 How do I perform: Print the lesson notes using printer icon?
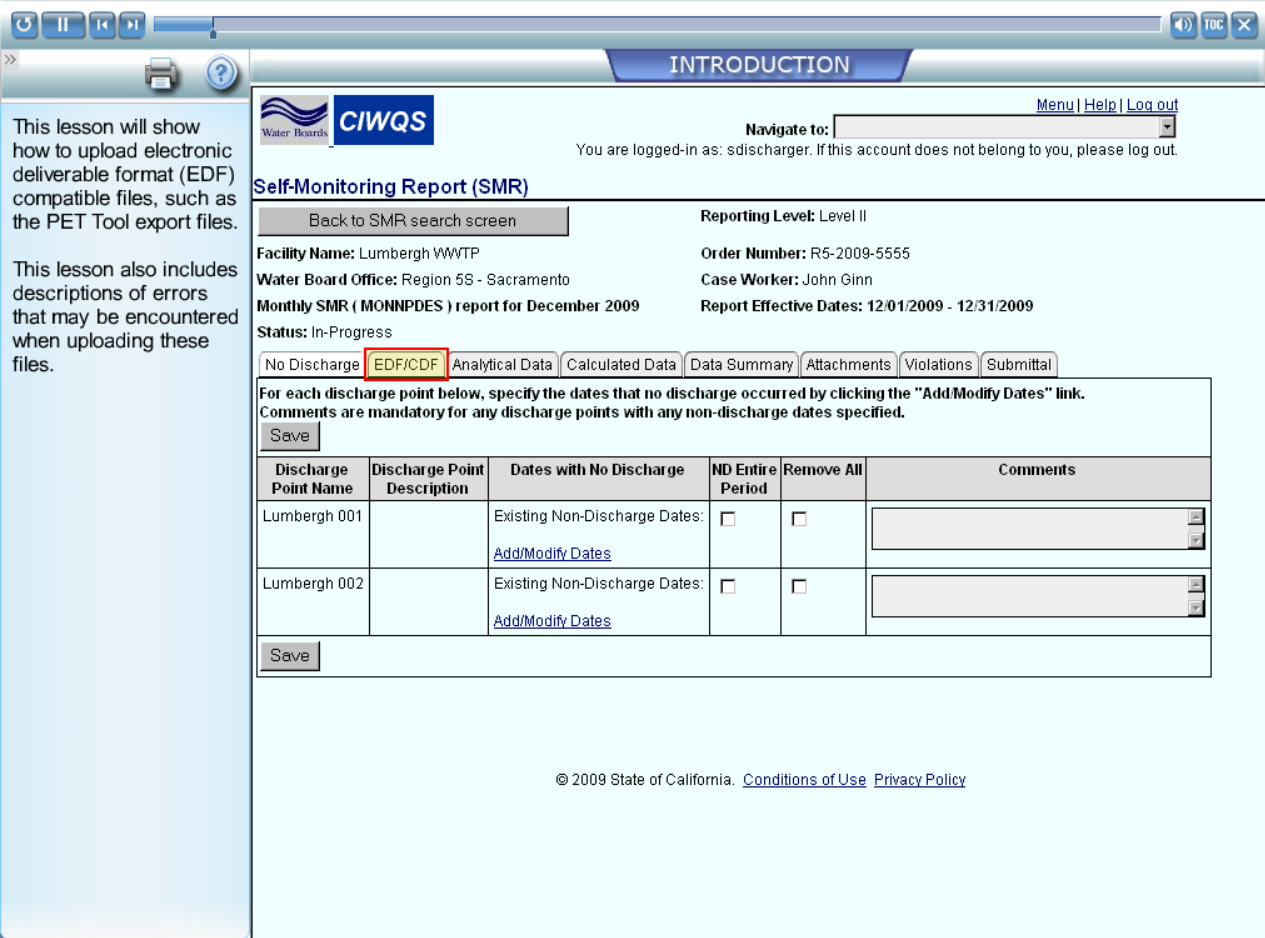click(x=162, y=73)
